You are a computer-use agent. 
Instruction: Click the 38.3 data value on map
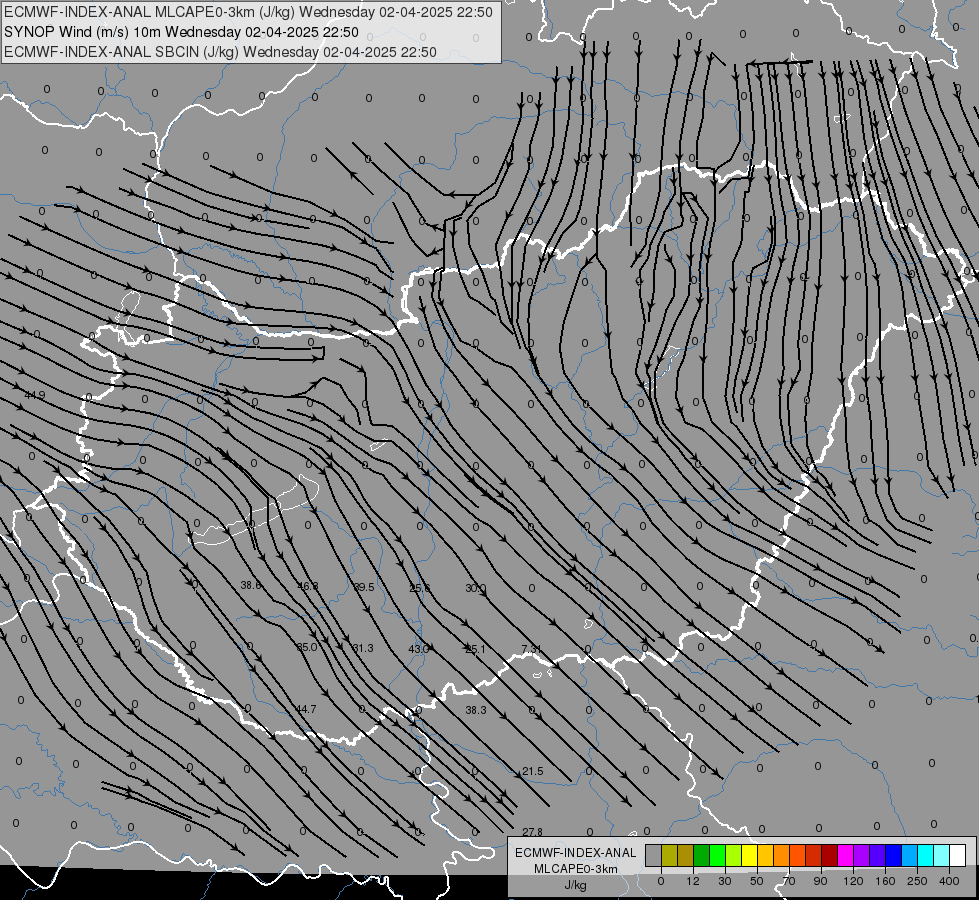(476, 710)
